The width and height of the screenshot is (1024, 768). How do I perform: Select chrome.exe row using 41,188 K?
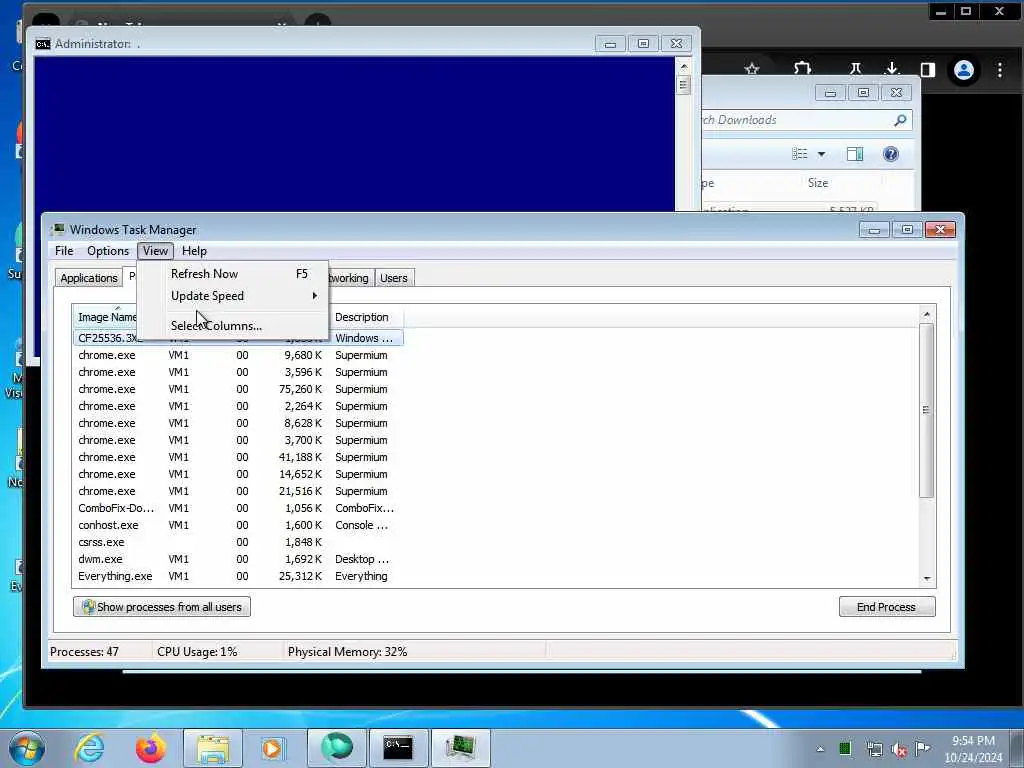238,457
